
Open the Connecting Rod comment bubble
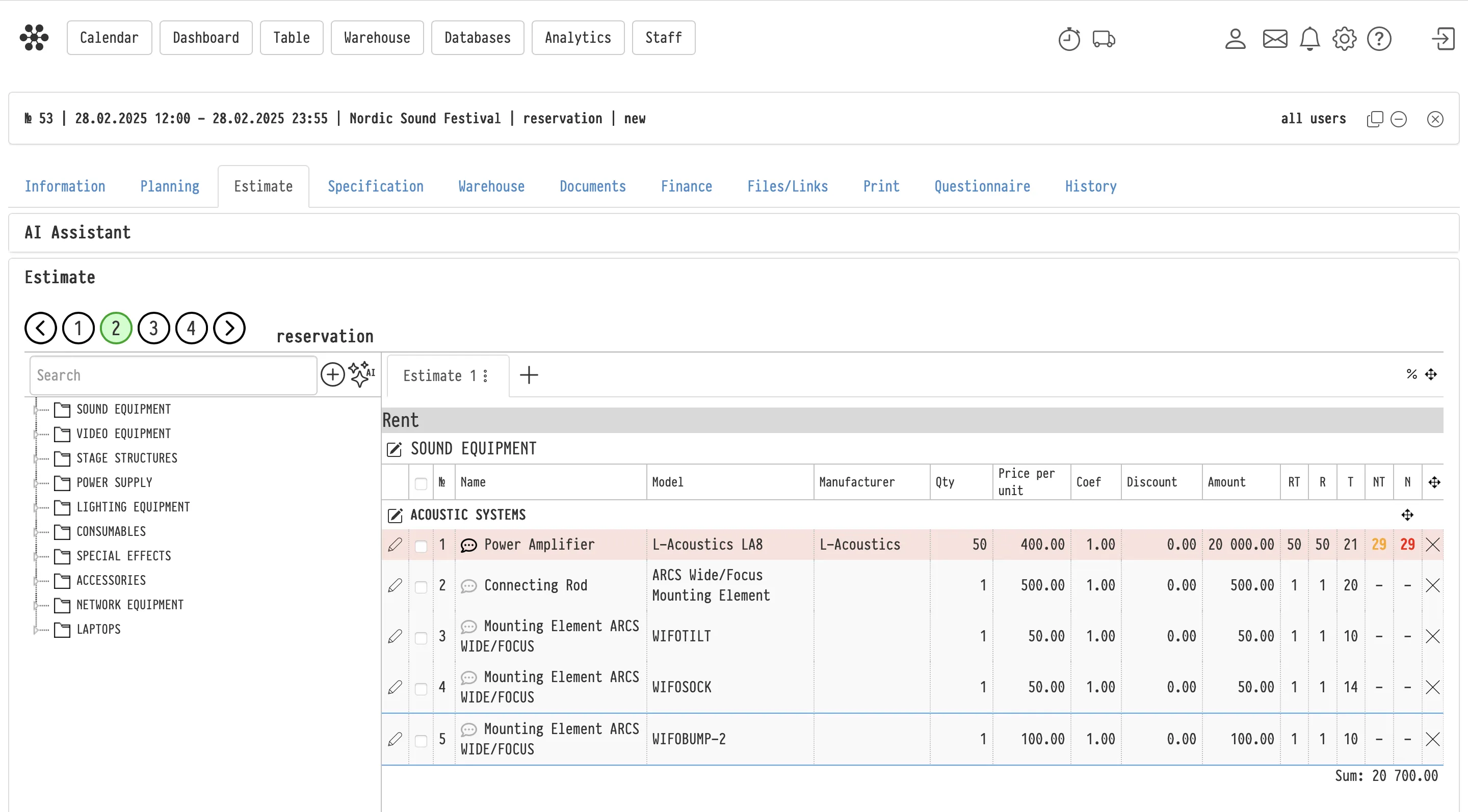click(468, 585)
